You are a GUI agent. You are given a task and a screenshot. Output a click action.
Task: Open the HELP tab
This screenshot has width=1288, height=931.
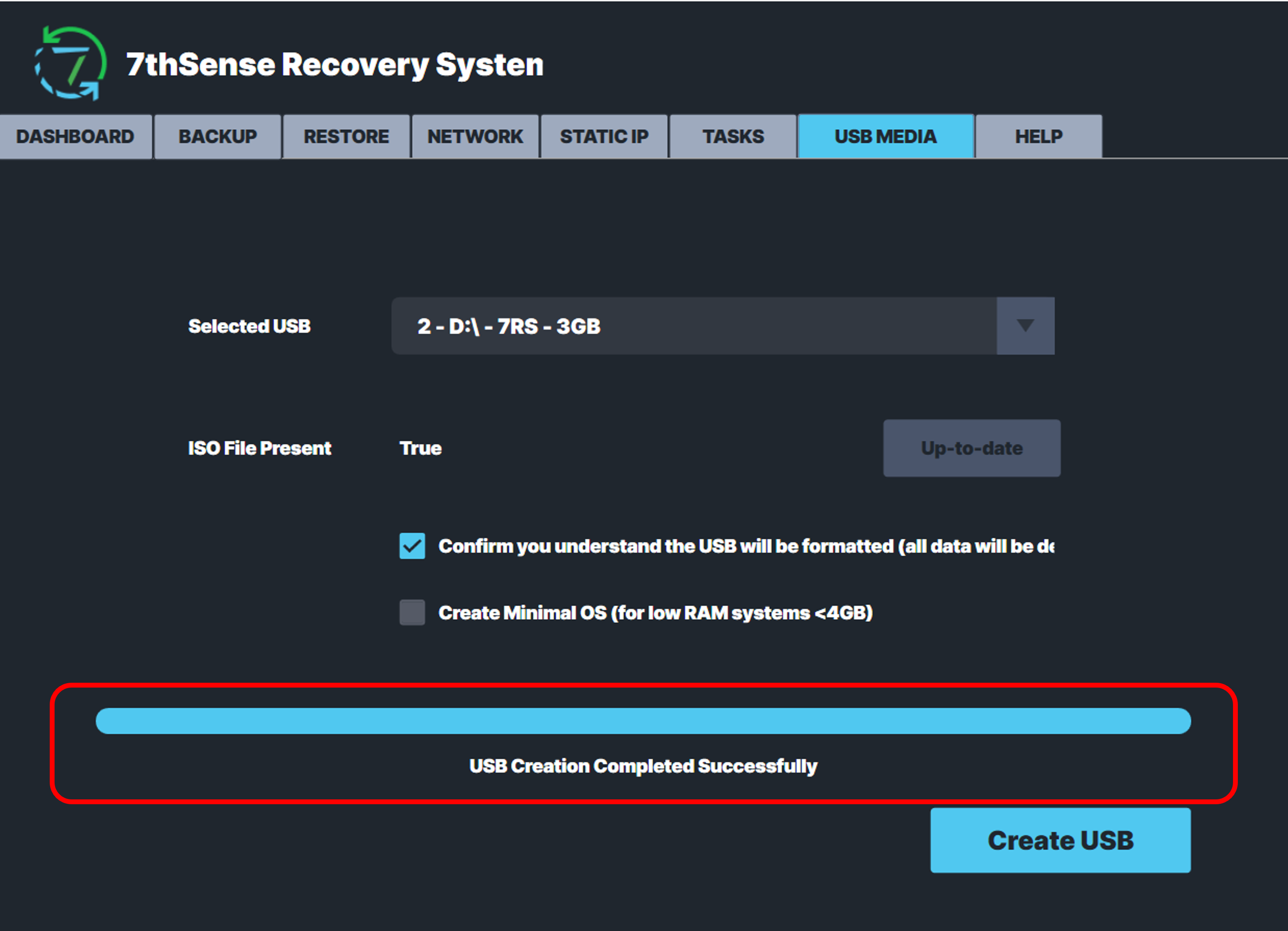1038,136
